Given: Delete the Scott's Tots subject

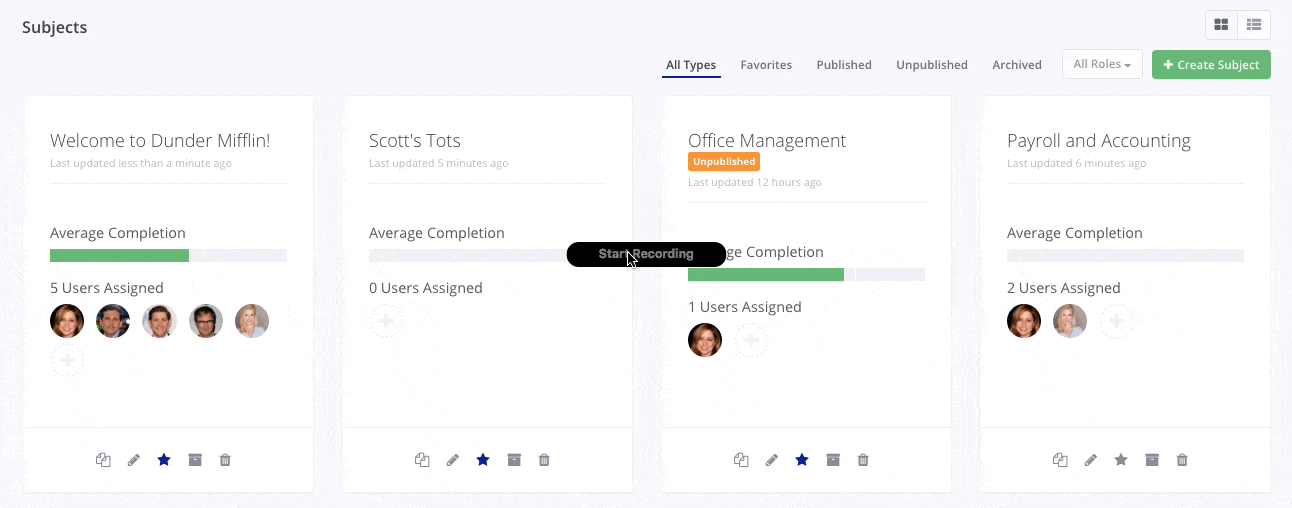Looking at the screenshot, I should pos(544,460).
